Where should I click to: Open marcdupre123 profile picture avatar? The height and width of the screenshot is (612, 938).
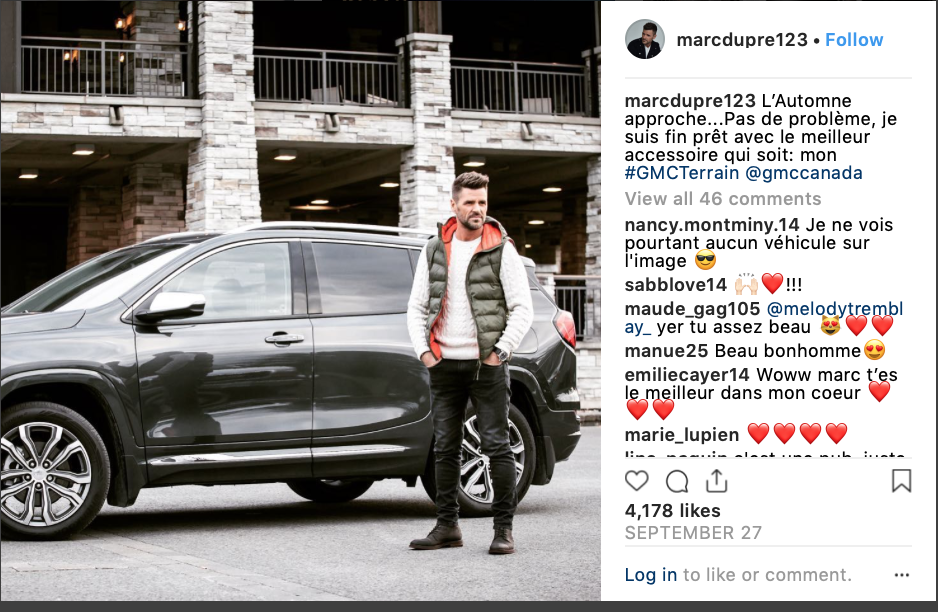645,39
